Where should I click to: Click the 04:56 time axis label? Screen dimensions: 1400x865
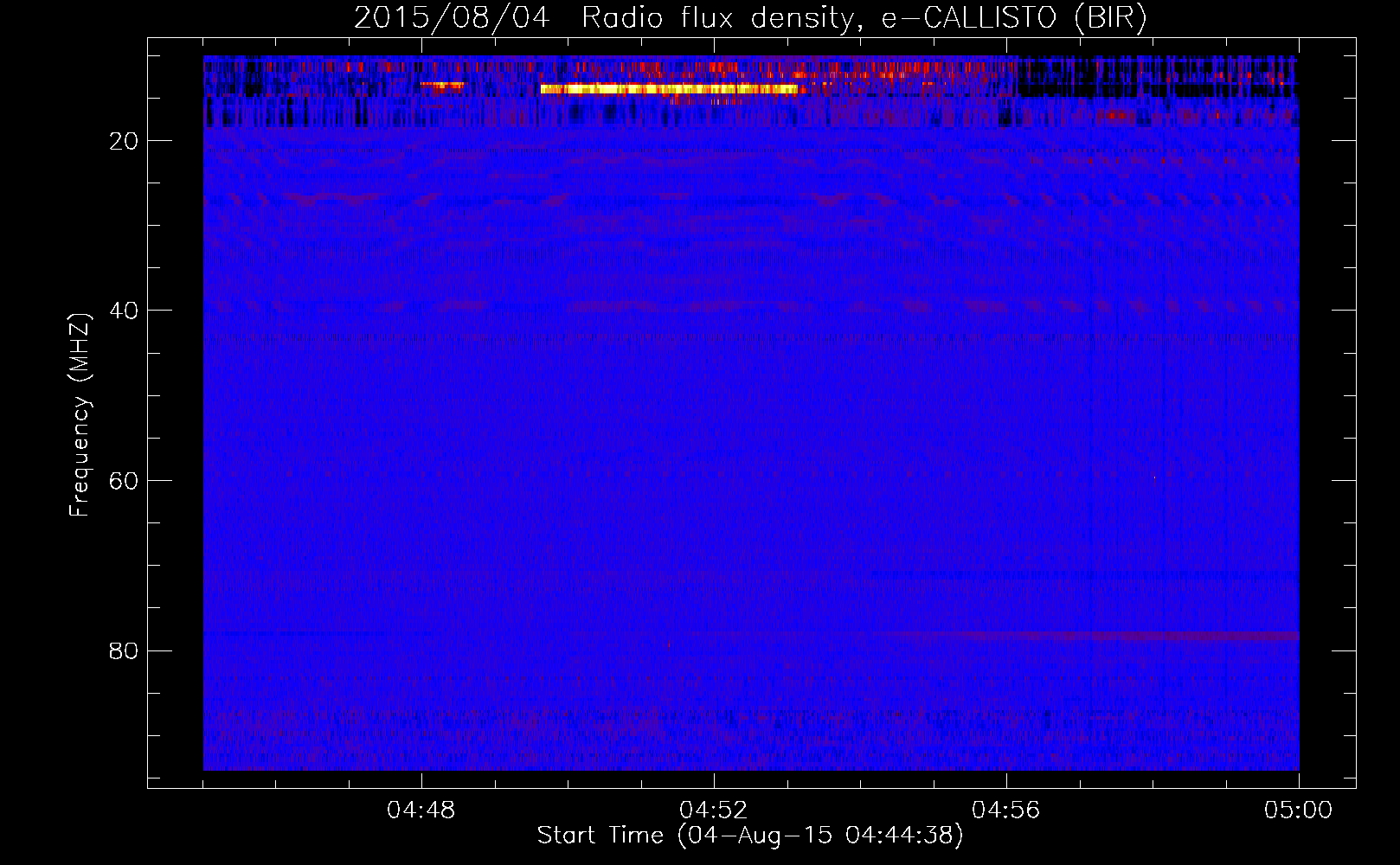coord(1006,811)
